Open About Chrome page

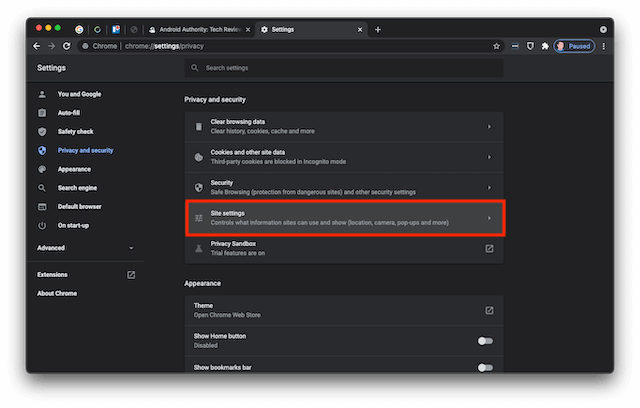point(57,293)
